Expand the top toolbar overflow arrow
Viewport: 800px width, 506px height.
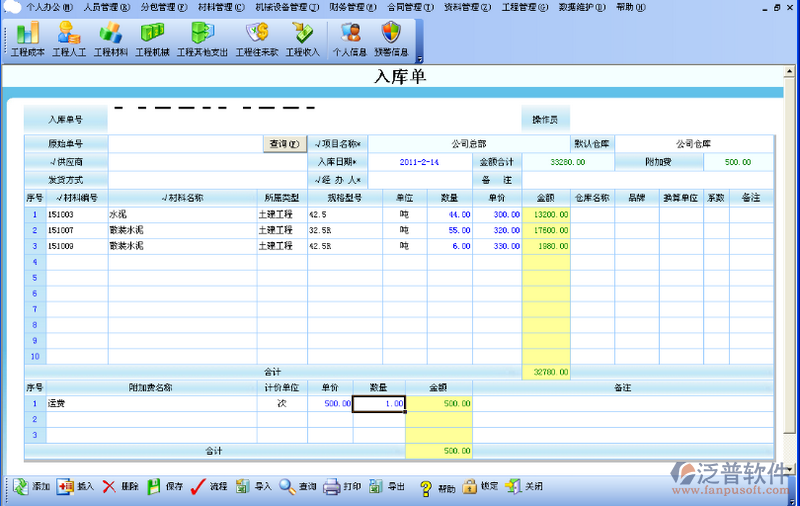tap(419, 59)
